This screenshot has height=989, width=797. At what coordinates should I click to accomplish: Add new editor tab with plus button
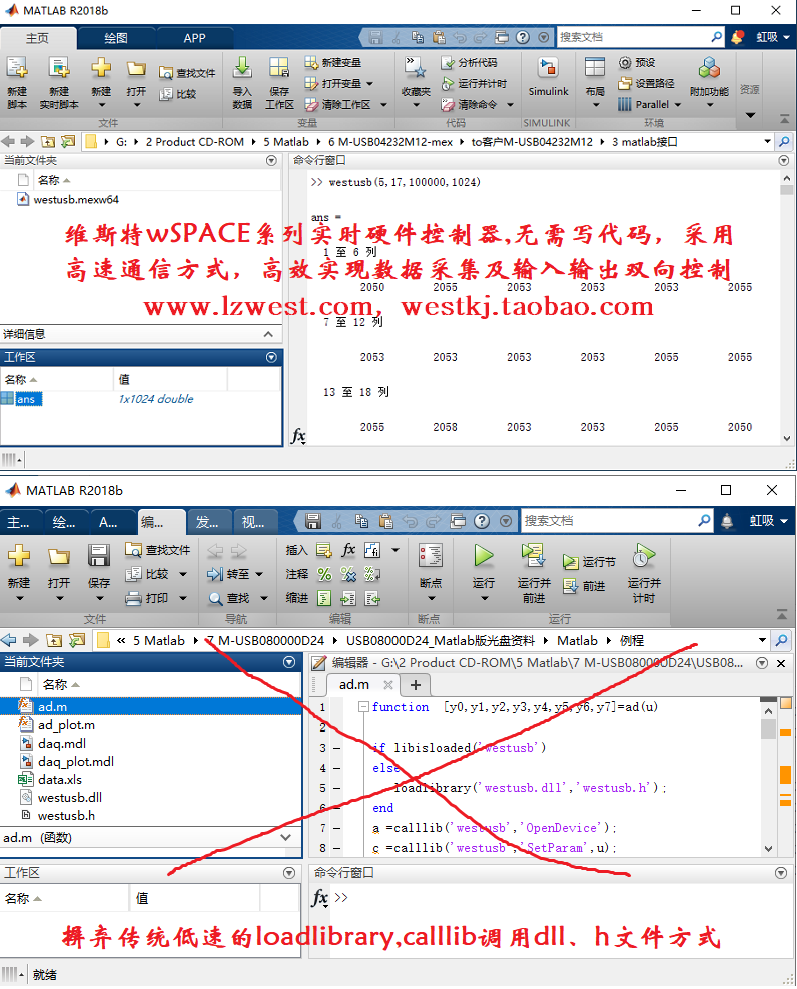pyautogui.click(x=416, y=684)
